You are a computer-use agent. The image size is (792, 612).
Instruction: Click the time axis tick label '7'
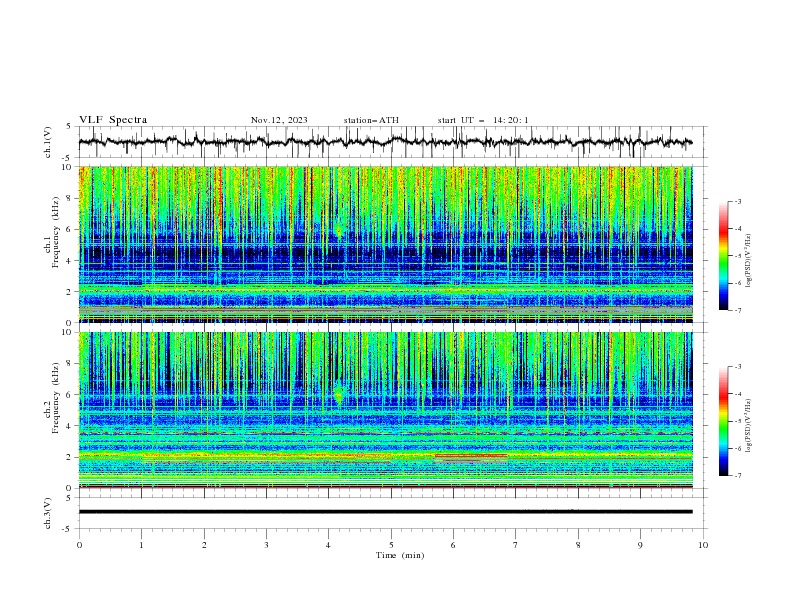(x=516, y=545)
